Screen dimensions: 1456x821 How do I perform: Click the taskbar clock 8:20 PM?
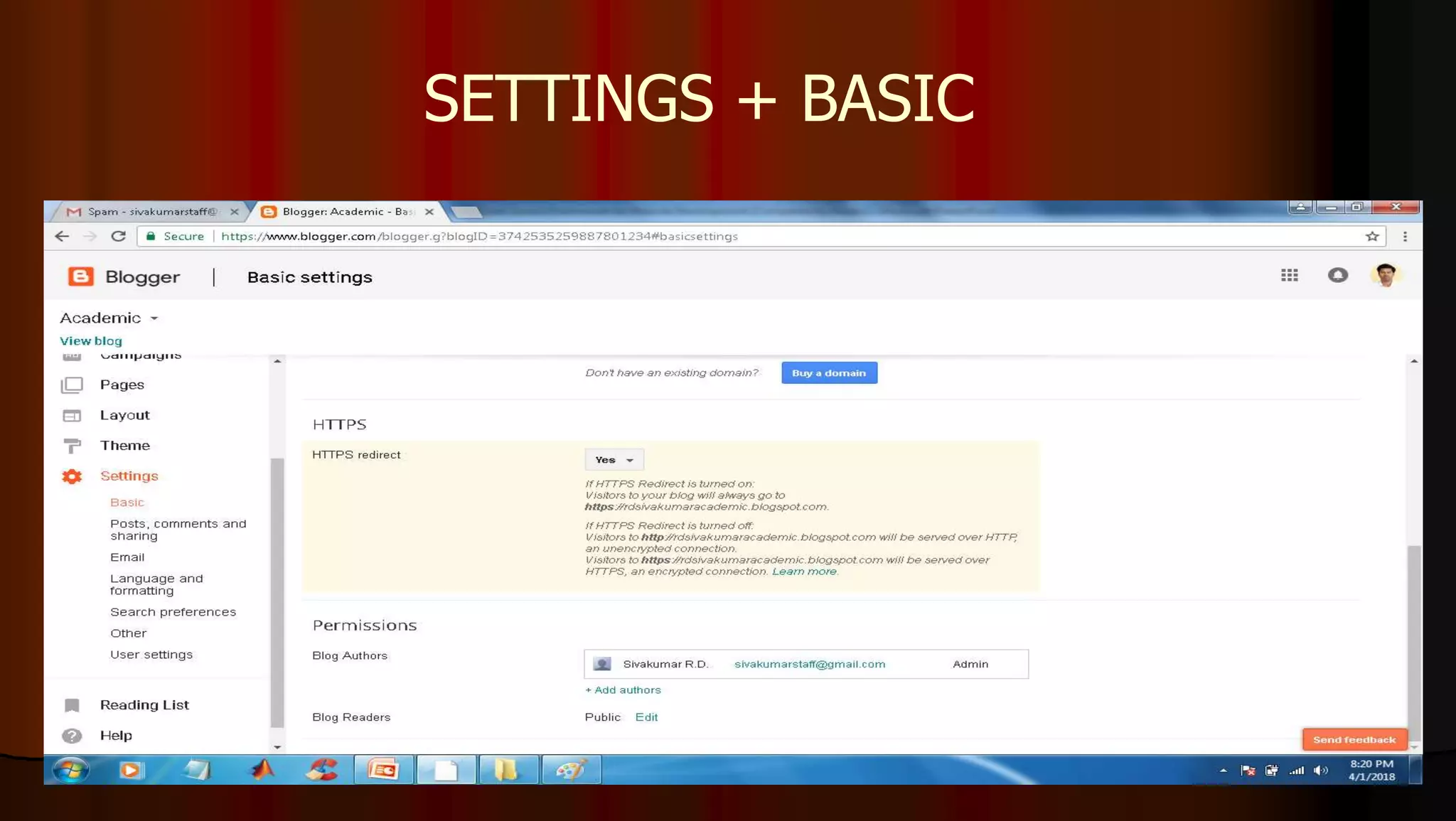tap(1371, 764)
